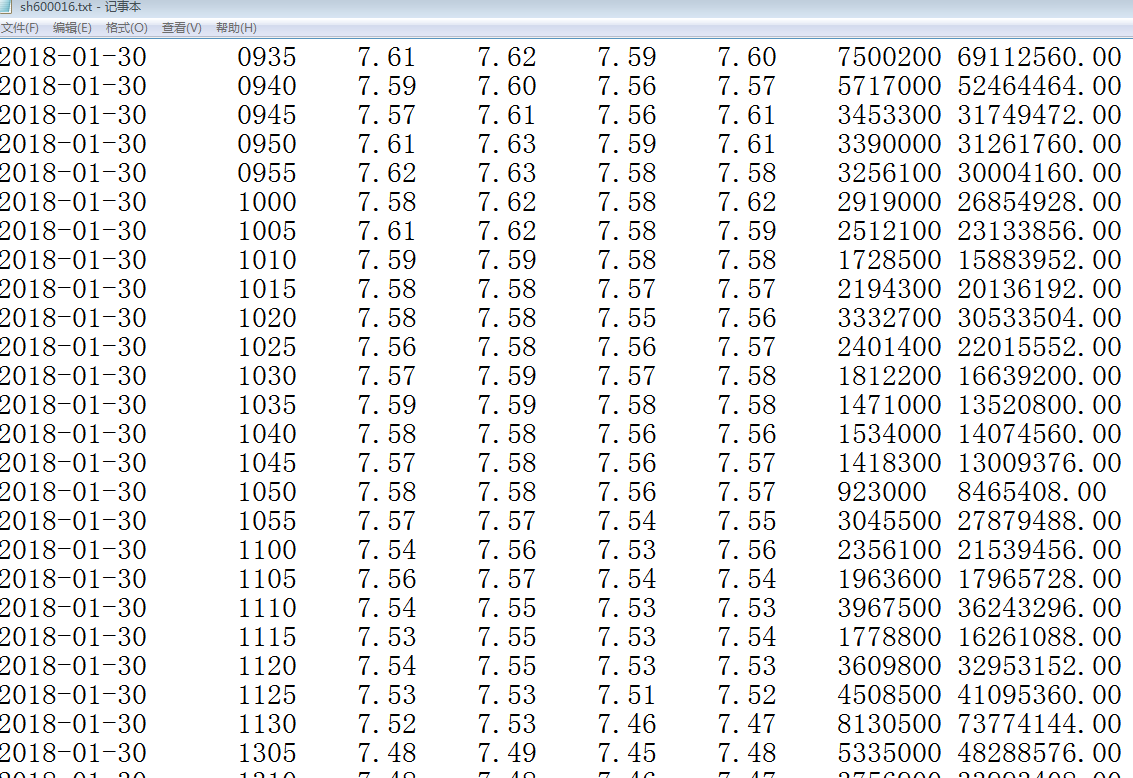Viewport: 1133px width, 778px height.
Task: Click volume value 3967500
Action: (889, 608)
